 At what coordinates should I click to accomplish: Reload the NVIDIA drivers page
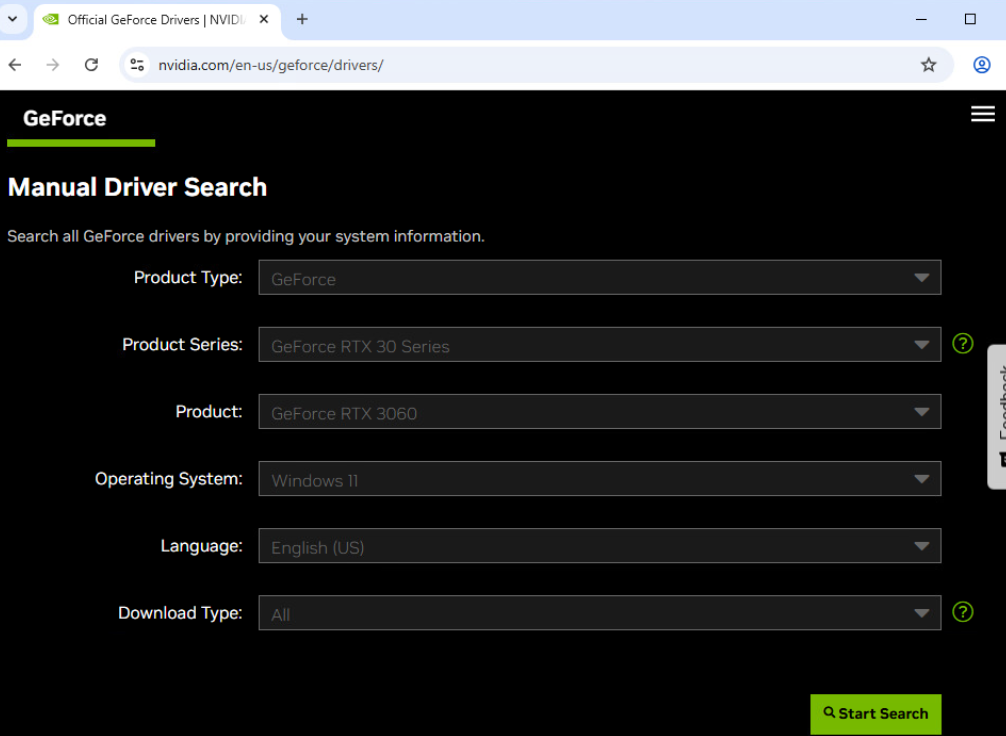91,65
